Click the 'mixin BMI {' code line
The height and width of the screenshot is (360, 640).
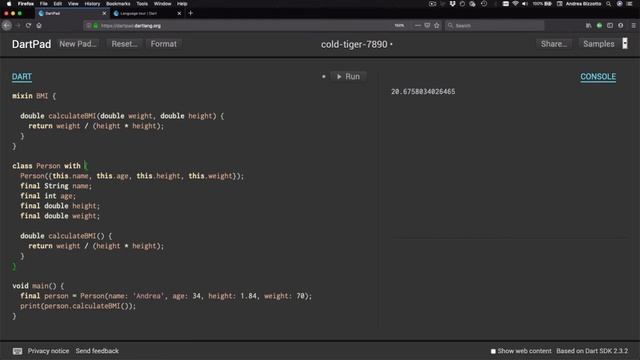tap(34, 96)
